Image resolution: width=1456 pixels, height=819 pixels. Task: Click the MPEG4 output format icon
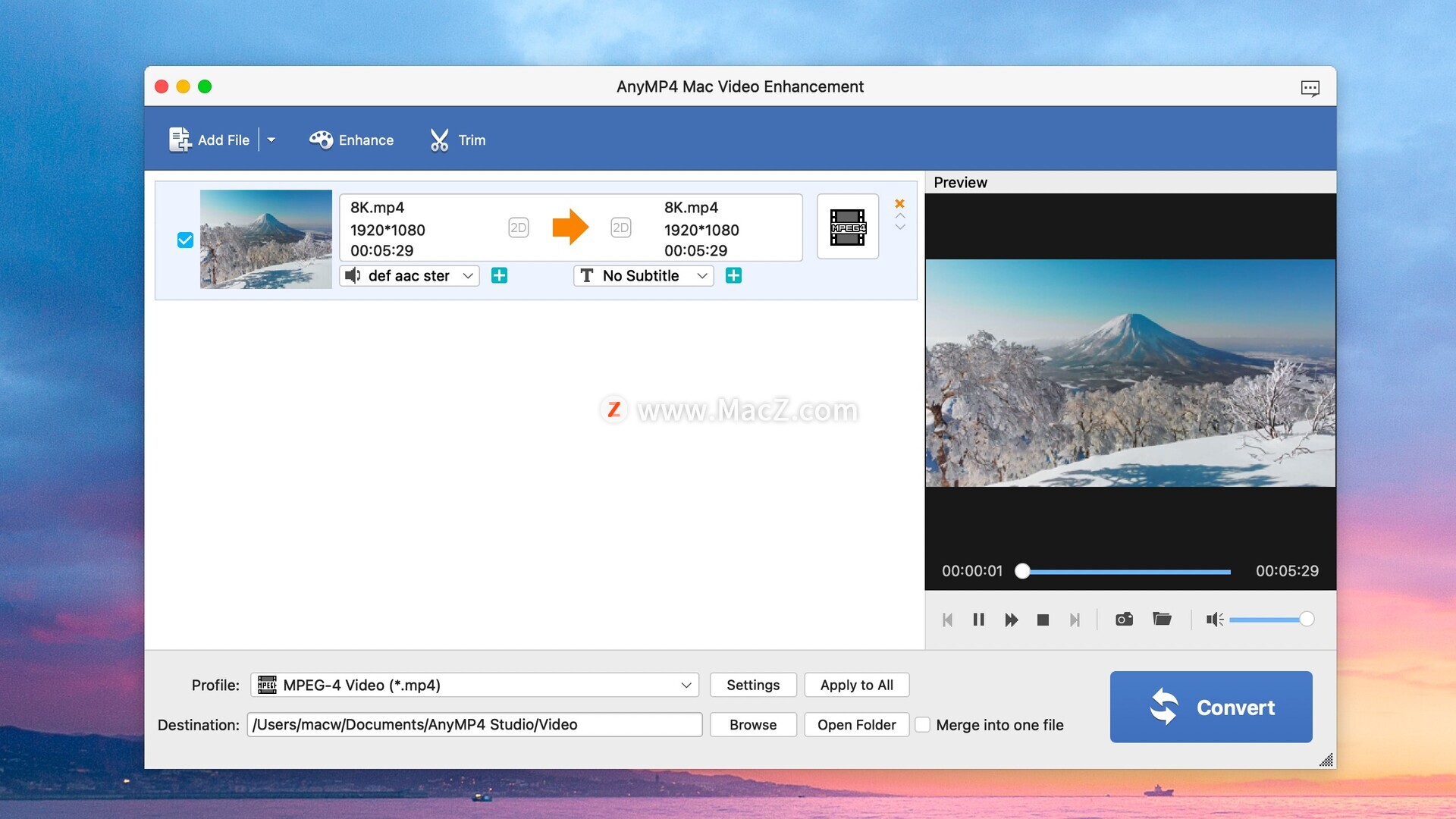coord(848,227)
